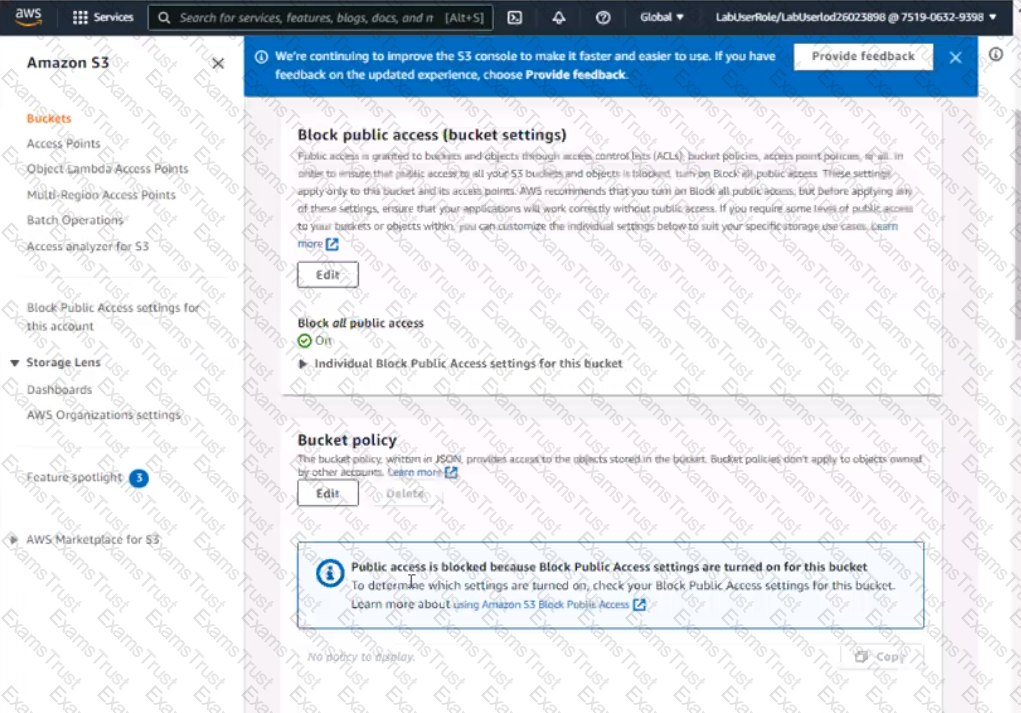Close the Amazon S3 sidebar panel
The height and width of the screenshot is (713, 1021).
[218, 63]
